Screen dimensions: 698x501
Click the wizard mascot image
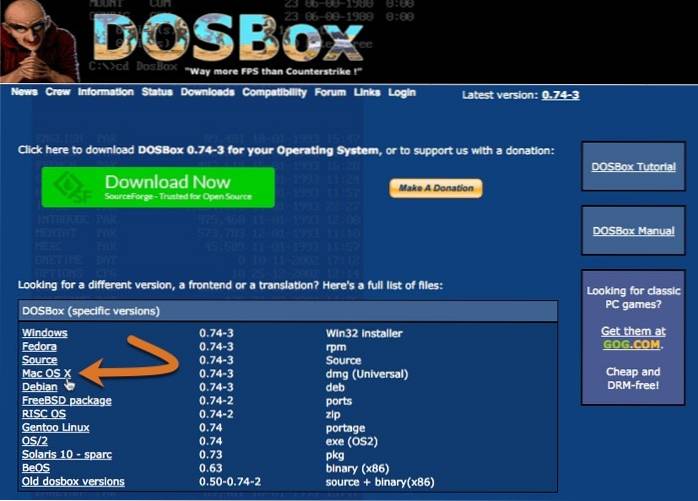tap(40, 40)
